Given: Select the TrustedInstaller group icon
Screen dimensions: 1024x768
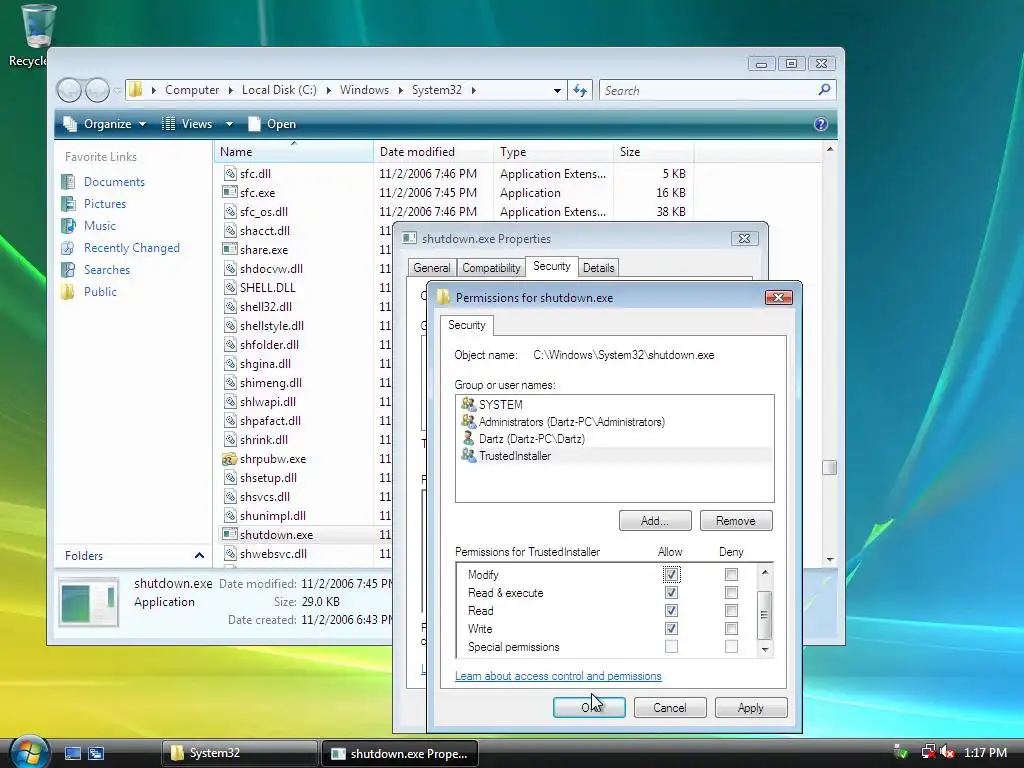Looking at the screenshot, I should [x=468, y=455].
